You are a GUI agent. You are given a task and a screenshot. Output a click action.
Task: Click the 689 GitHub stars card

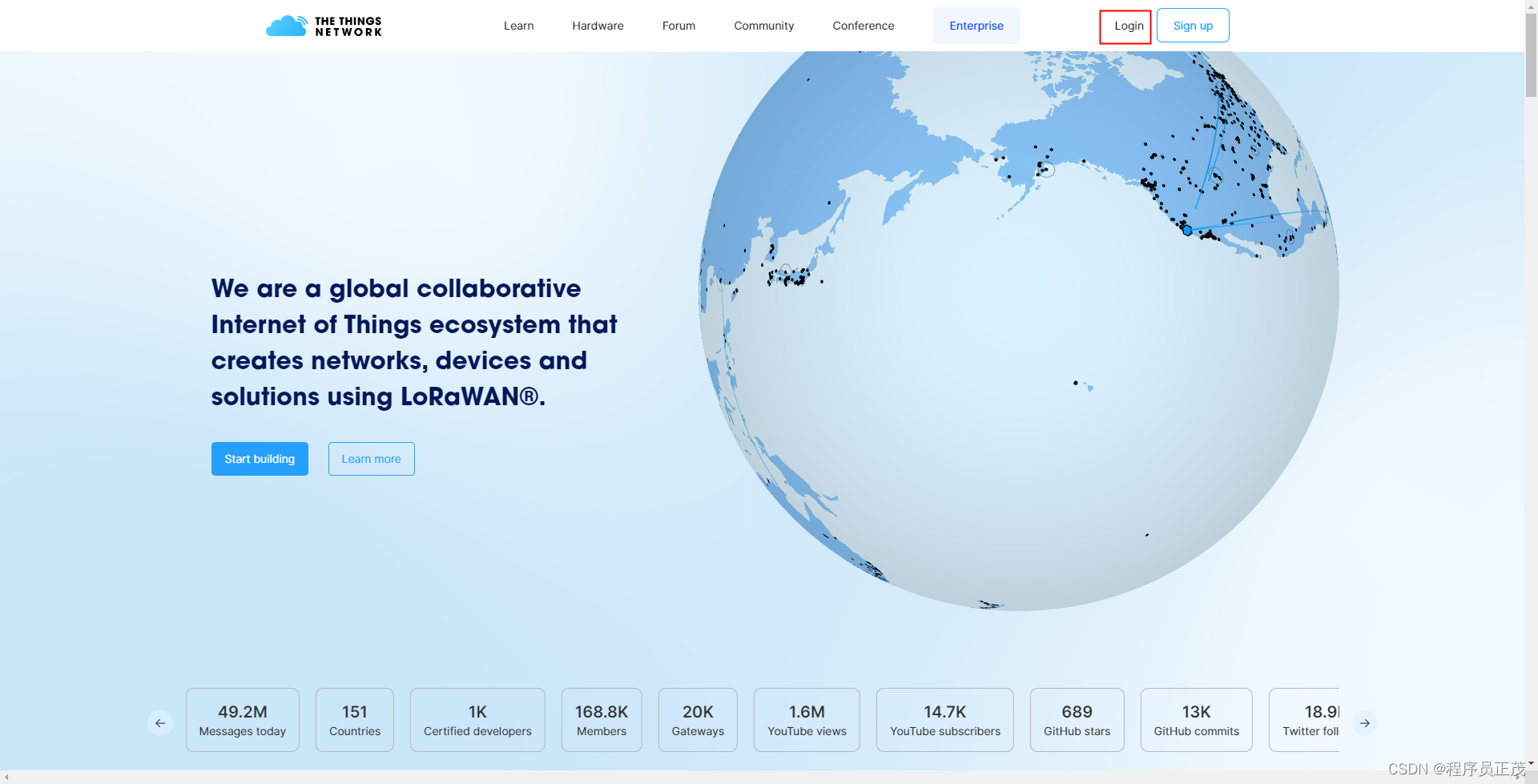click(1077, 719)
